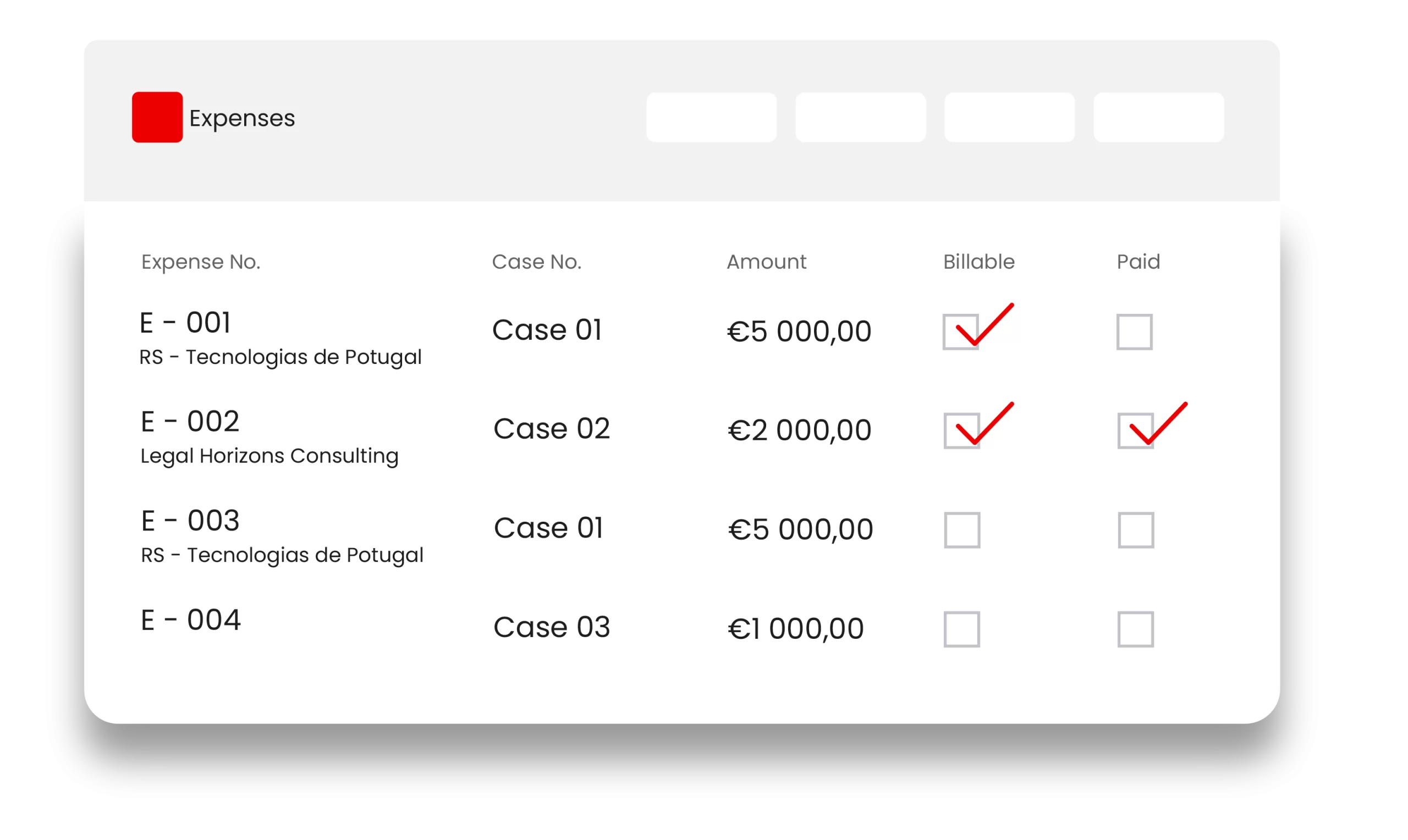Uncheck Paid for expense E - 002

1135,431
